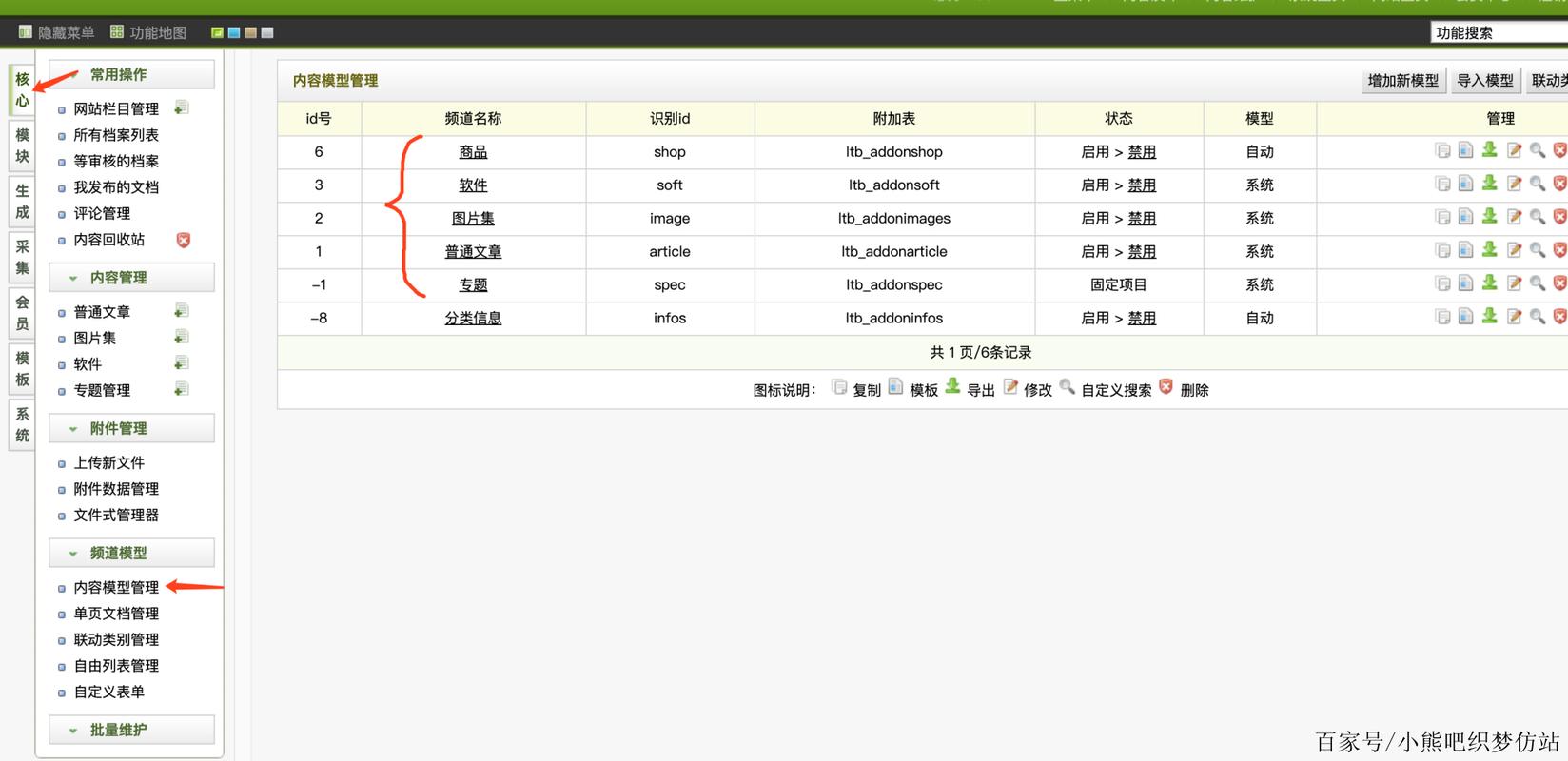
Task: Click 隐藏菜单 in the top bar
Action: tap(57, 32)
